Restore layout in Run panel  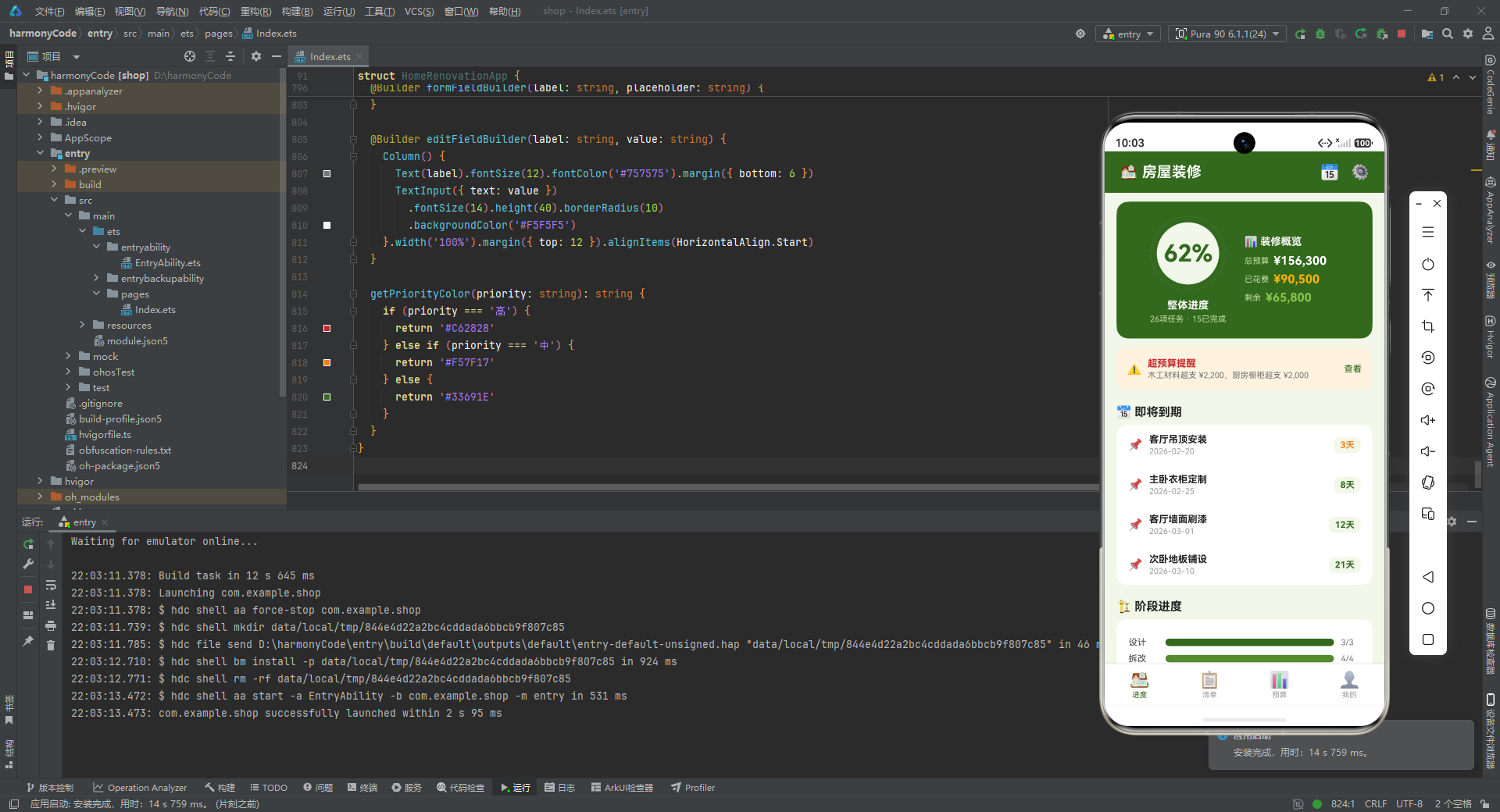coord(28,615)
